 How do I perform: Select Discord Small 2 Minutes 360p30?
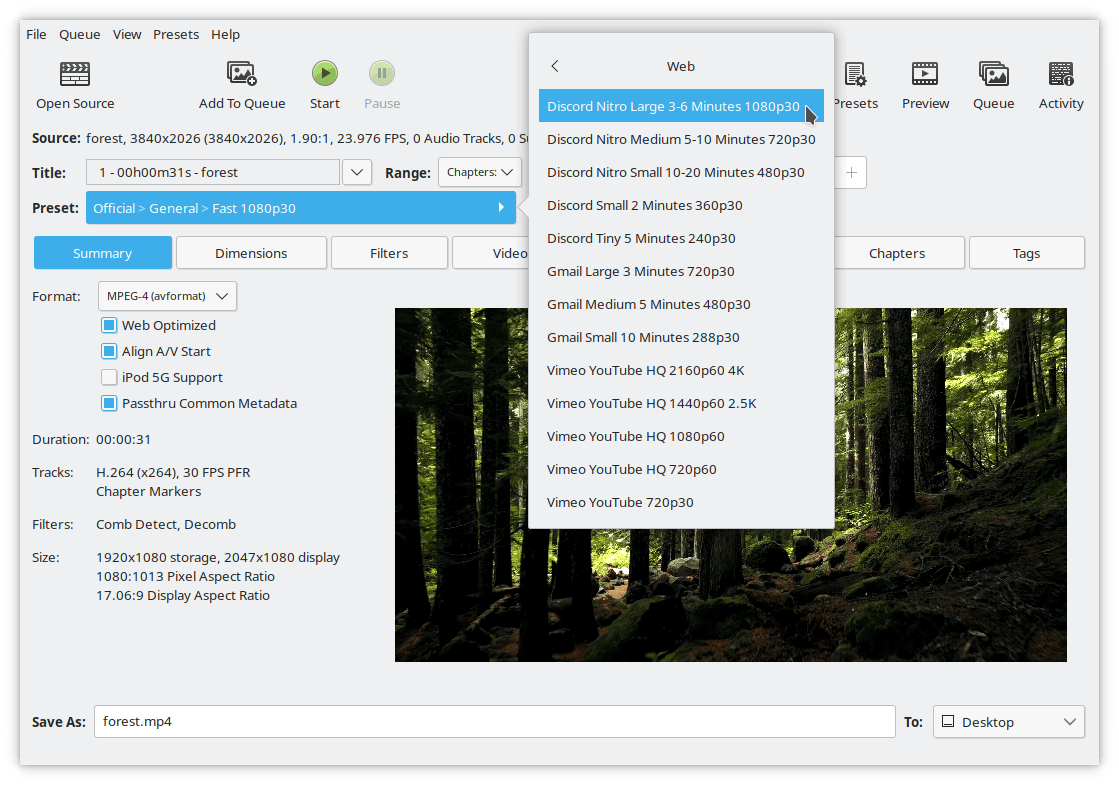pos(681,206)
